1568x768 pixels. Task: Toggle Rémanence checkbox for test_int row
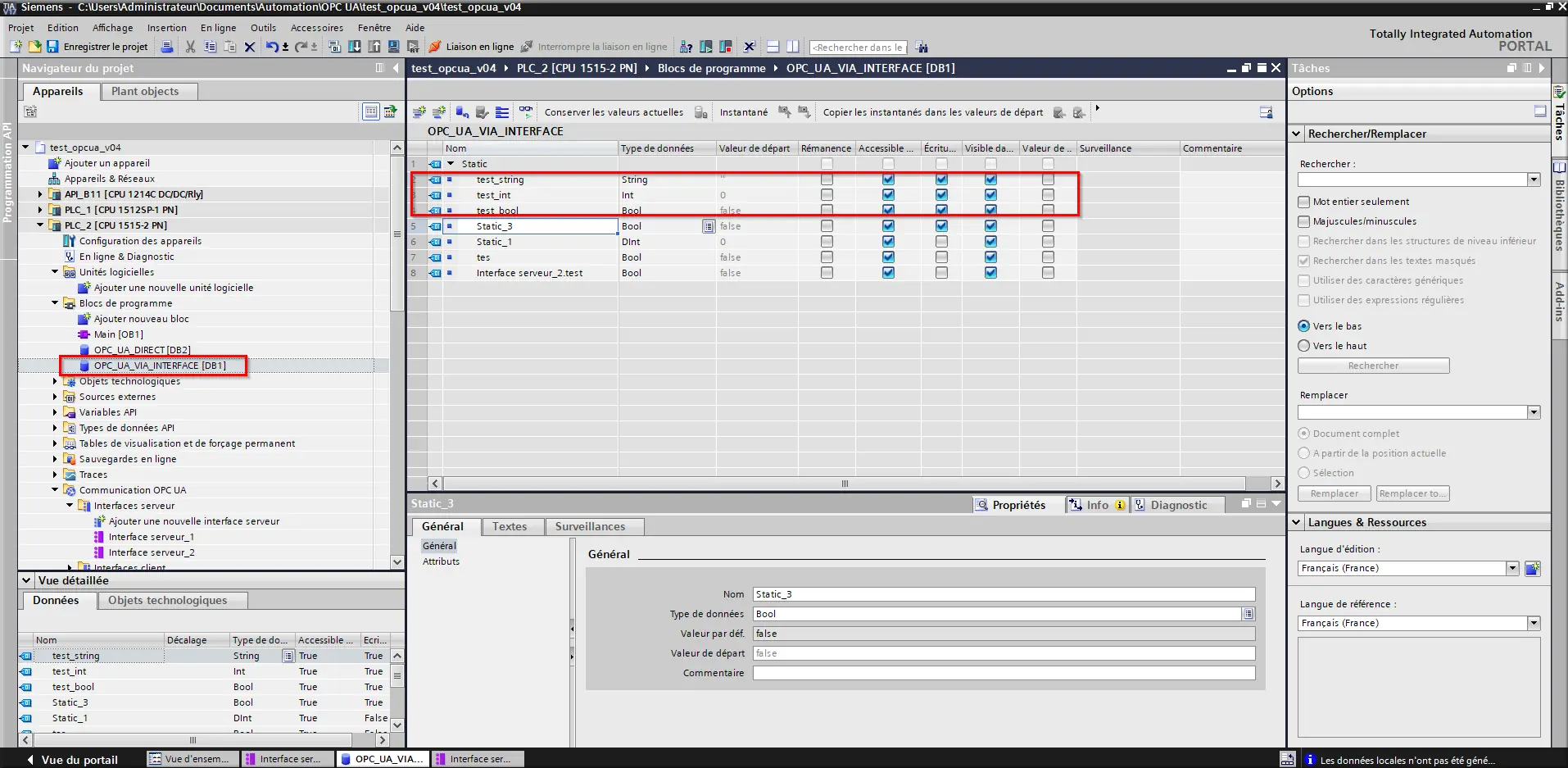(x=827, y=195)
